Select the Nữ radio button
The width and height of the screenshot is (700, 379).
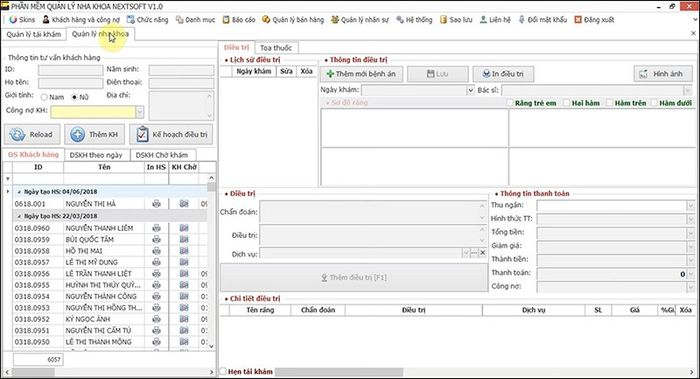point(75,97)
